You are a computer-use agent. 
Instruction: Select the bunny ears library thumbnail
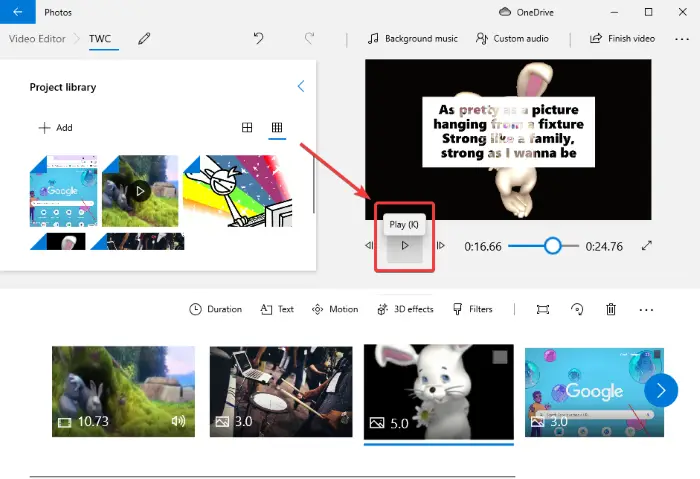click(x=58, y=241)
